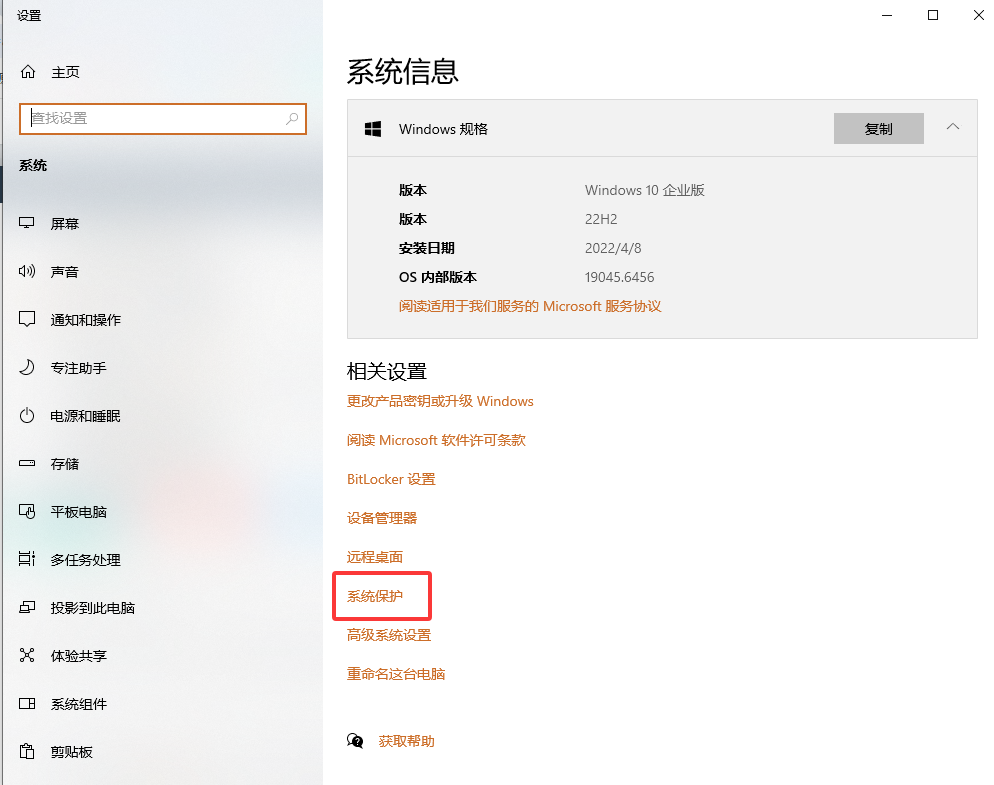The width and height of the screenshot is (994, 785).
Task: Open BitLocker 设置 link
Action: pyautogui.click(x=391, y=479)
